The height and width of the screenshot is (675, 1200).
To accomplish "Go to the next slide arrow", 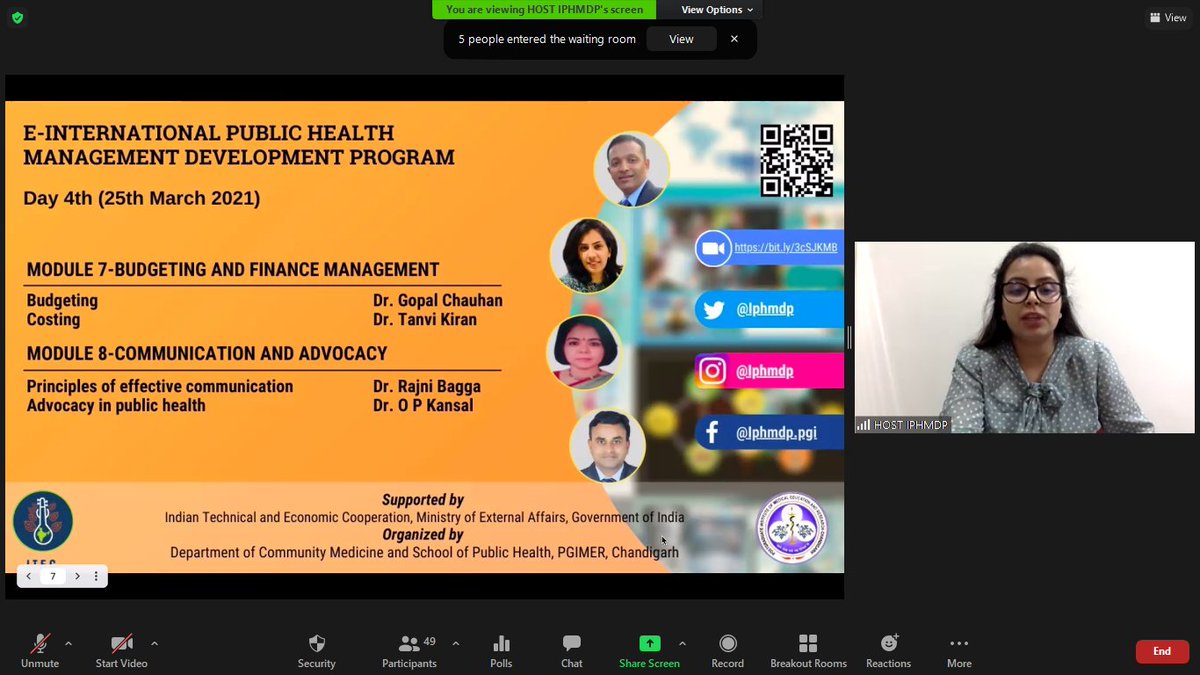I will 77,576.
